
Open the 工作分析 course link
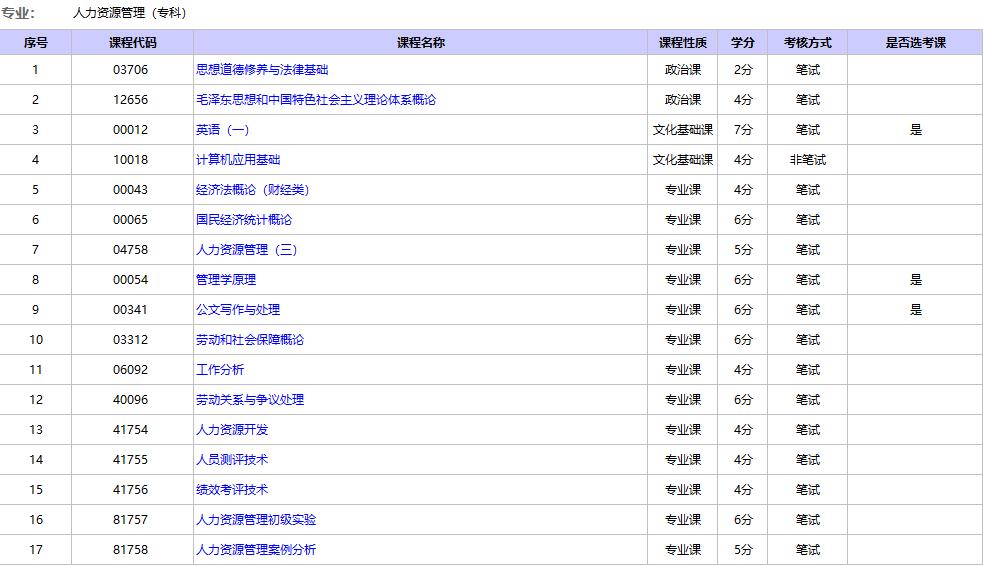[x=220, y=370]
